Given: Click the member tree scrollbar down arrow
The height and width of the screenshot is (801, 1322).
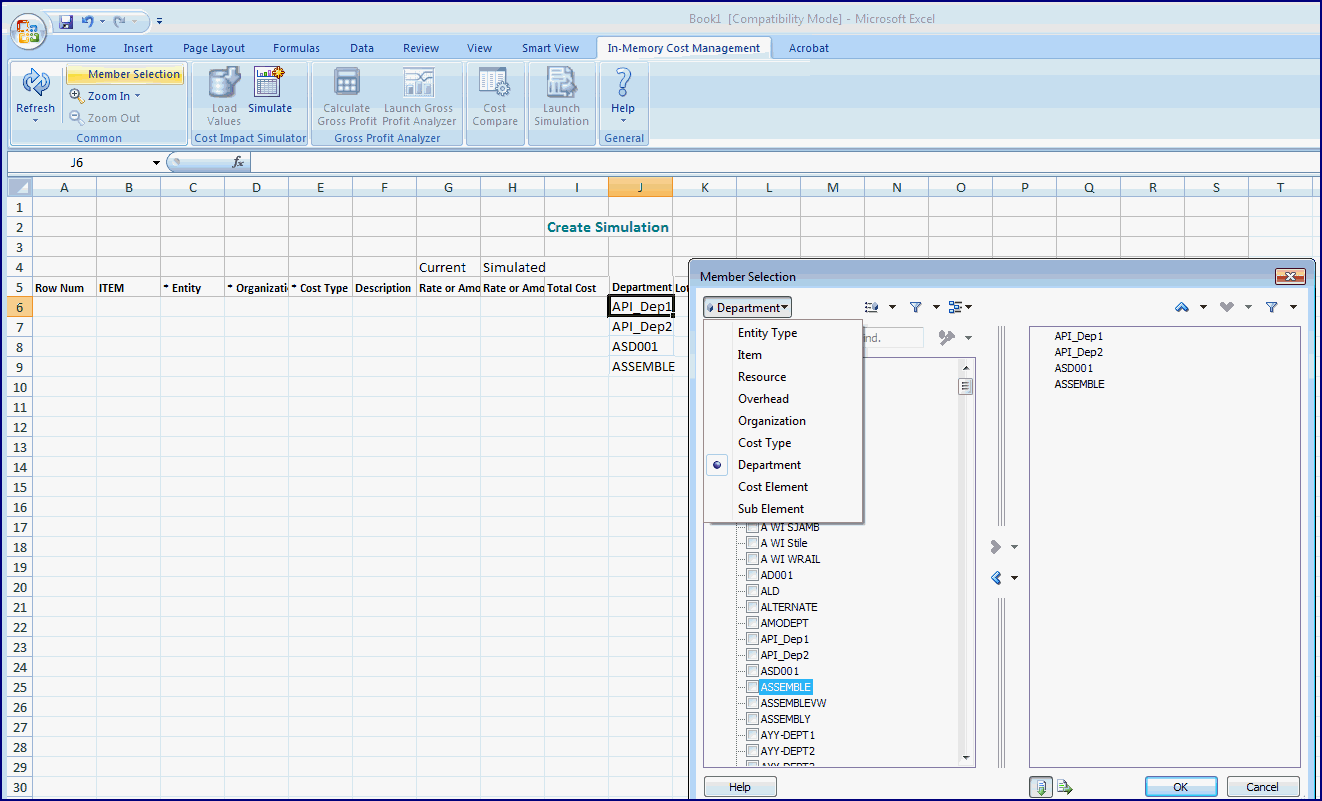Looking at the screenshot, I should pyautogui.click(x=966, y=758).
